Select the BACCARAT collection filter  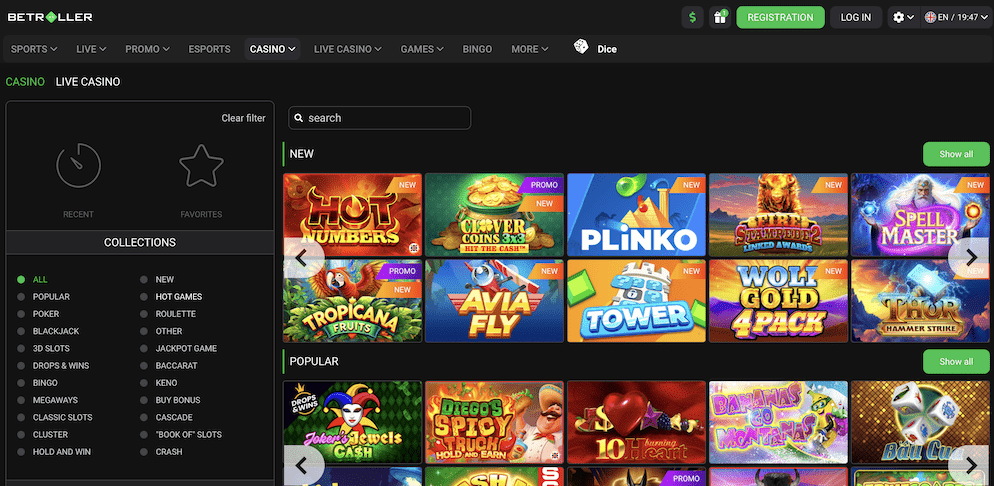tap(169, 366)
